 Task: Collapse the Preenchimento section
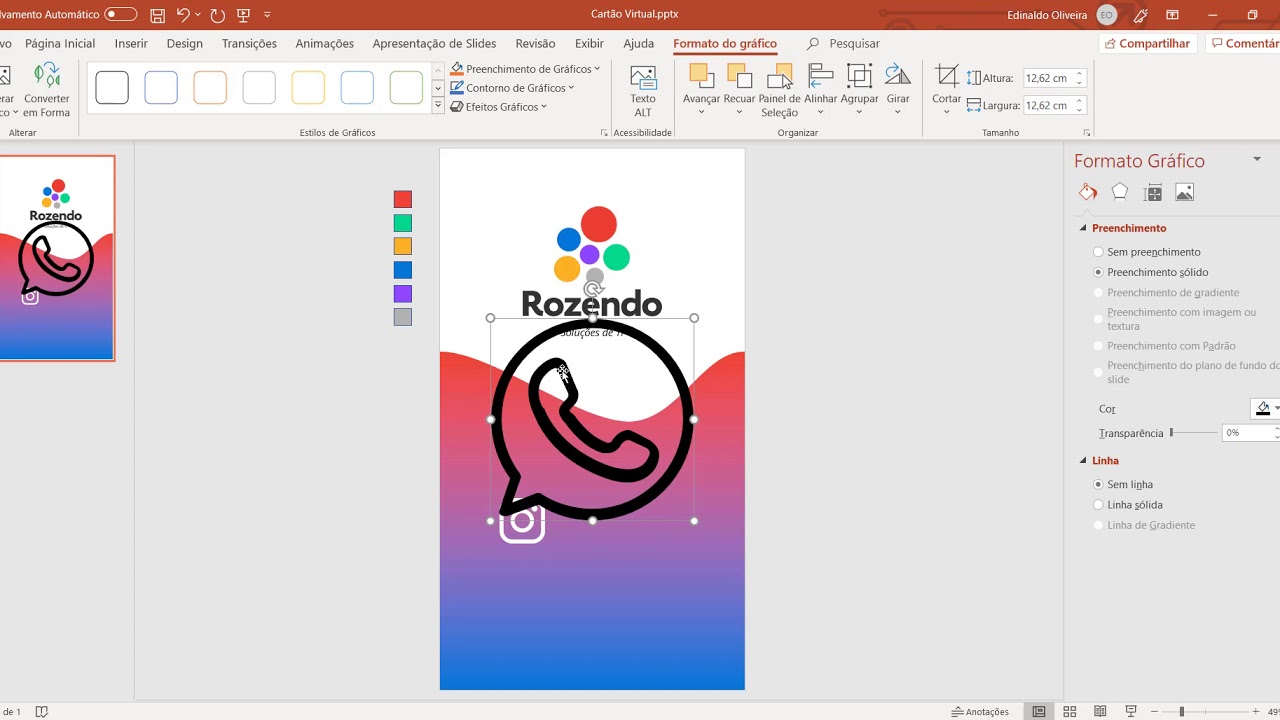pyautogui.click(x=1083, y=228)
